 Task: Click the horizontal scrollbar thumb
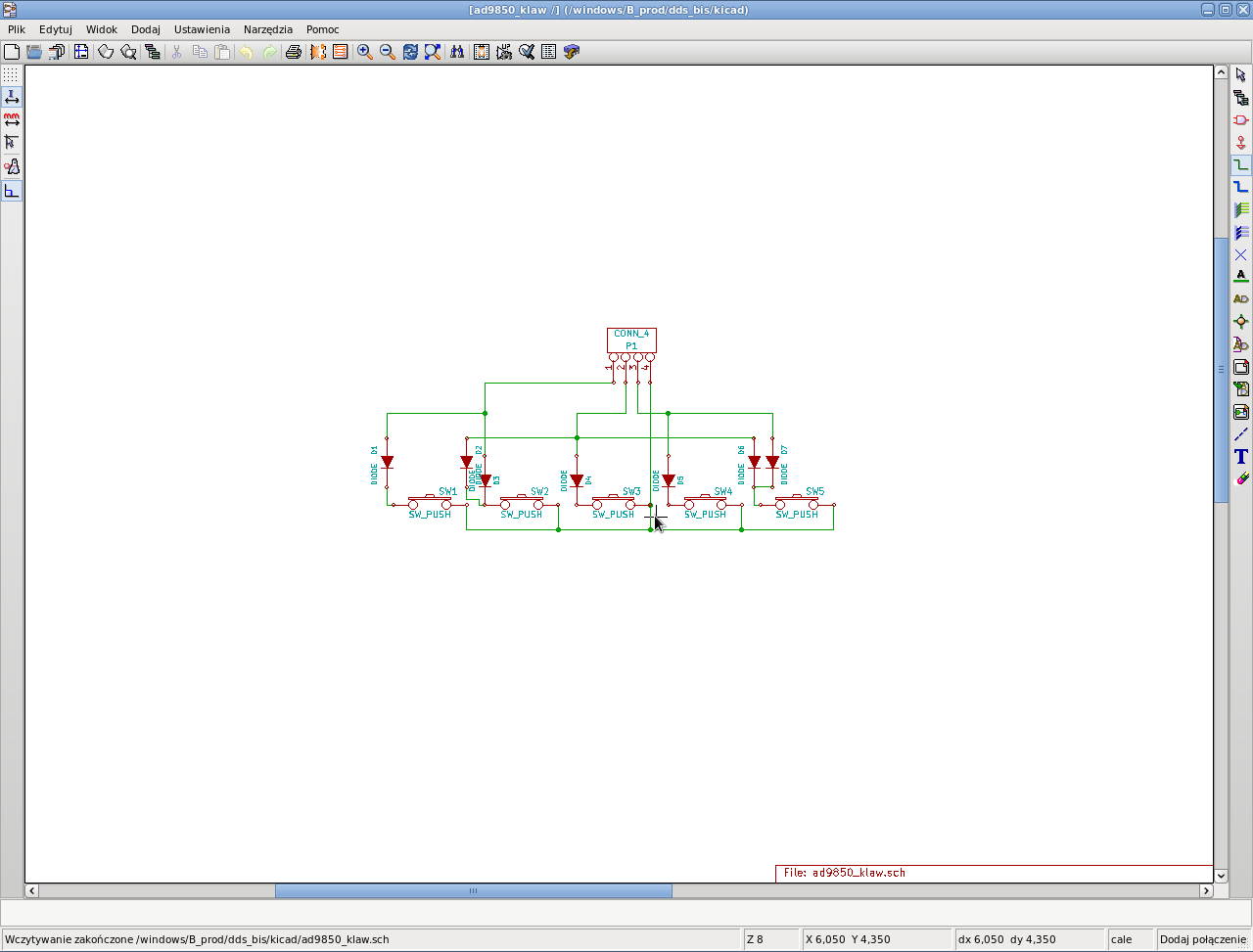point(473,891)
